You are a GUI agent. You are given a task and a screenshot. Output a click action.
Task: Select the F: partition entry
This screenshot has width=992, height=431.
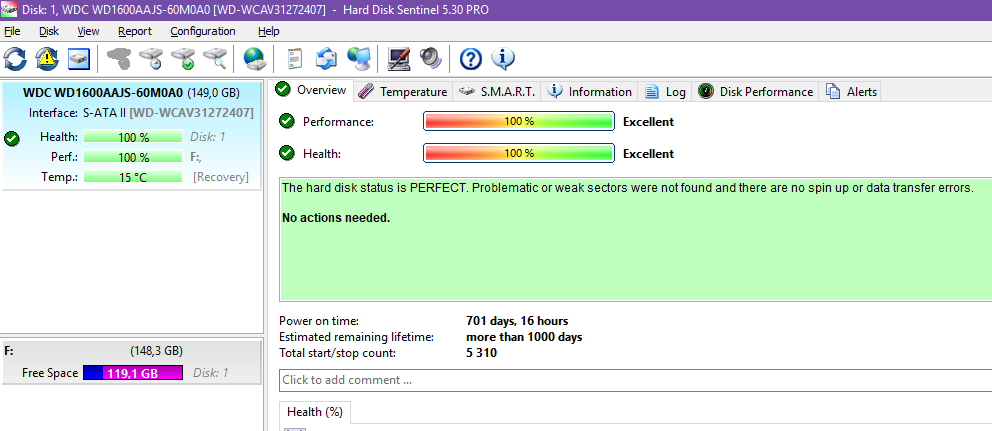(131, 361)
